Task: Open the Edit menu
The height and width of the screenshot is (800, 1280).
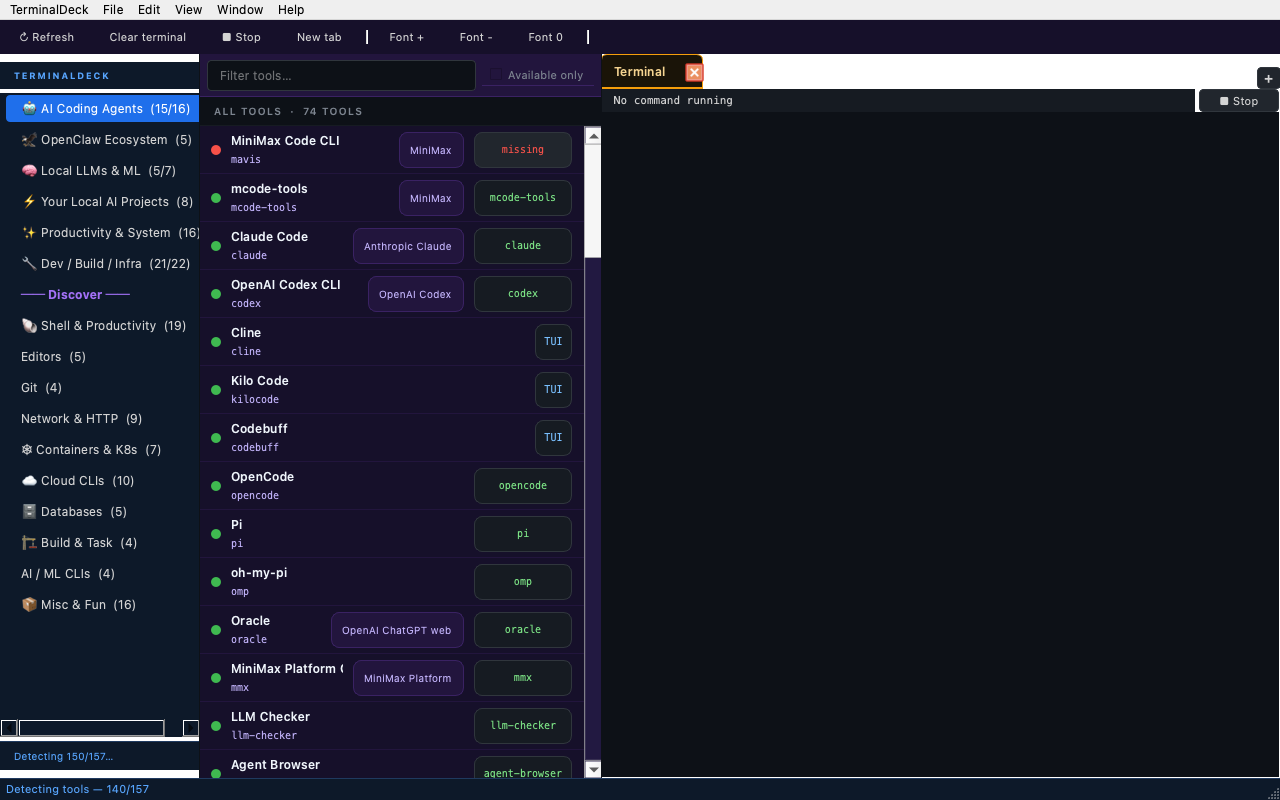Action: [x=149, y=10]
